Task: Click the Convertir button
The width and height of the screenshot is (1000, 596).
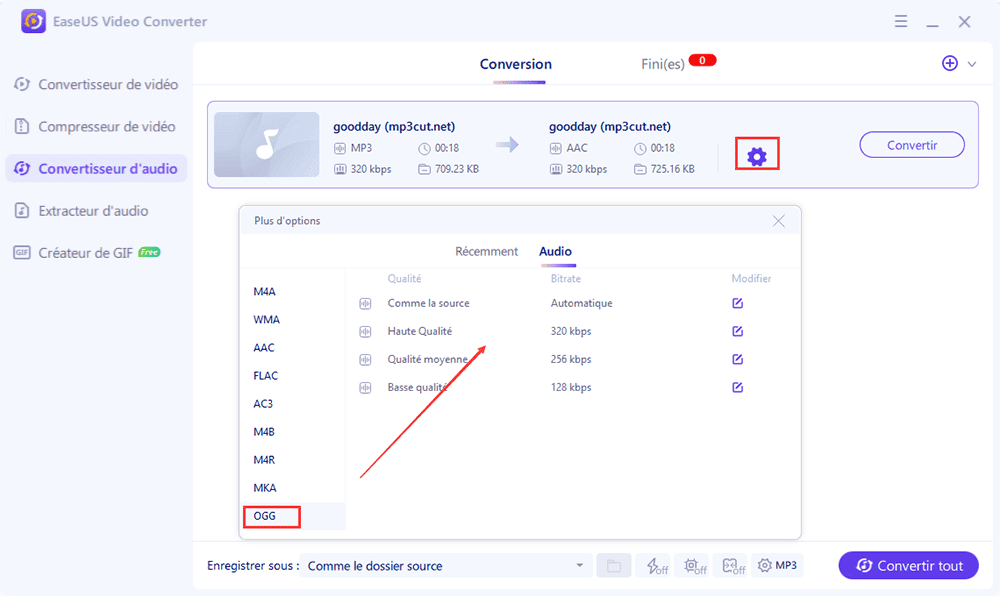Action: (911, 145)
